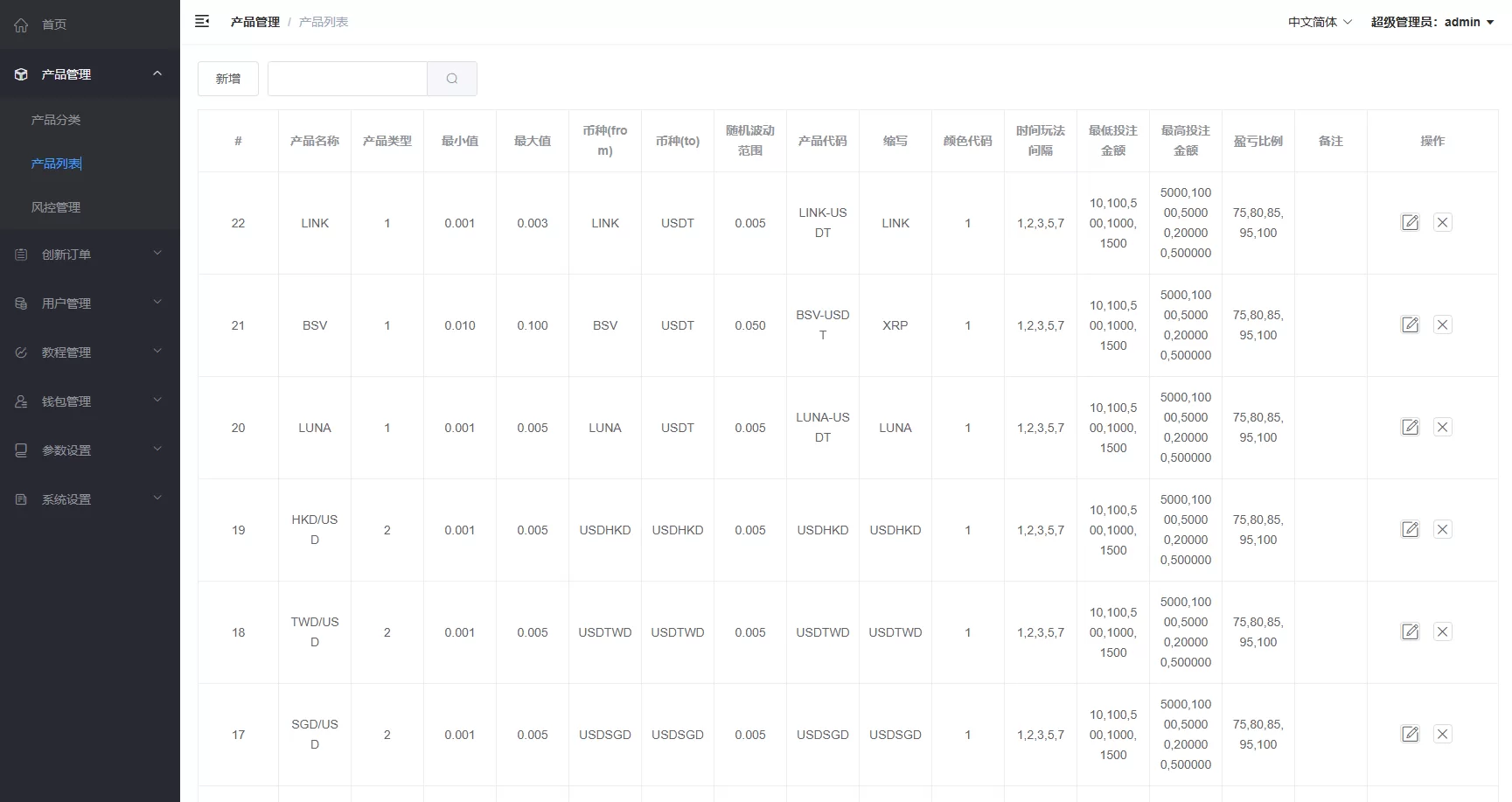Image resolution: width=1512 pixels, height=802 pixels.
Task: Click the home icon in sidebar
Action: tap(22, 25)
